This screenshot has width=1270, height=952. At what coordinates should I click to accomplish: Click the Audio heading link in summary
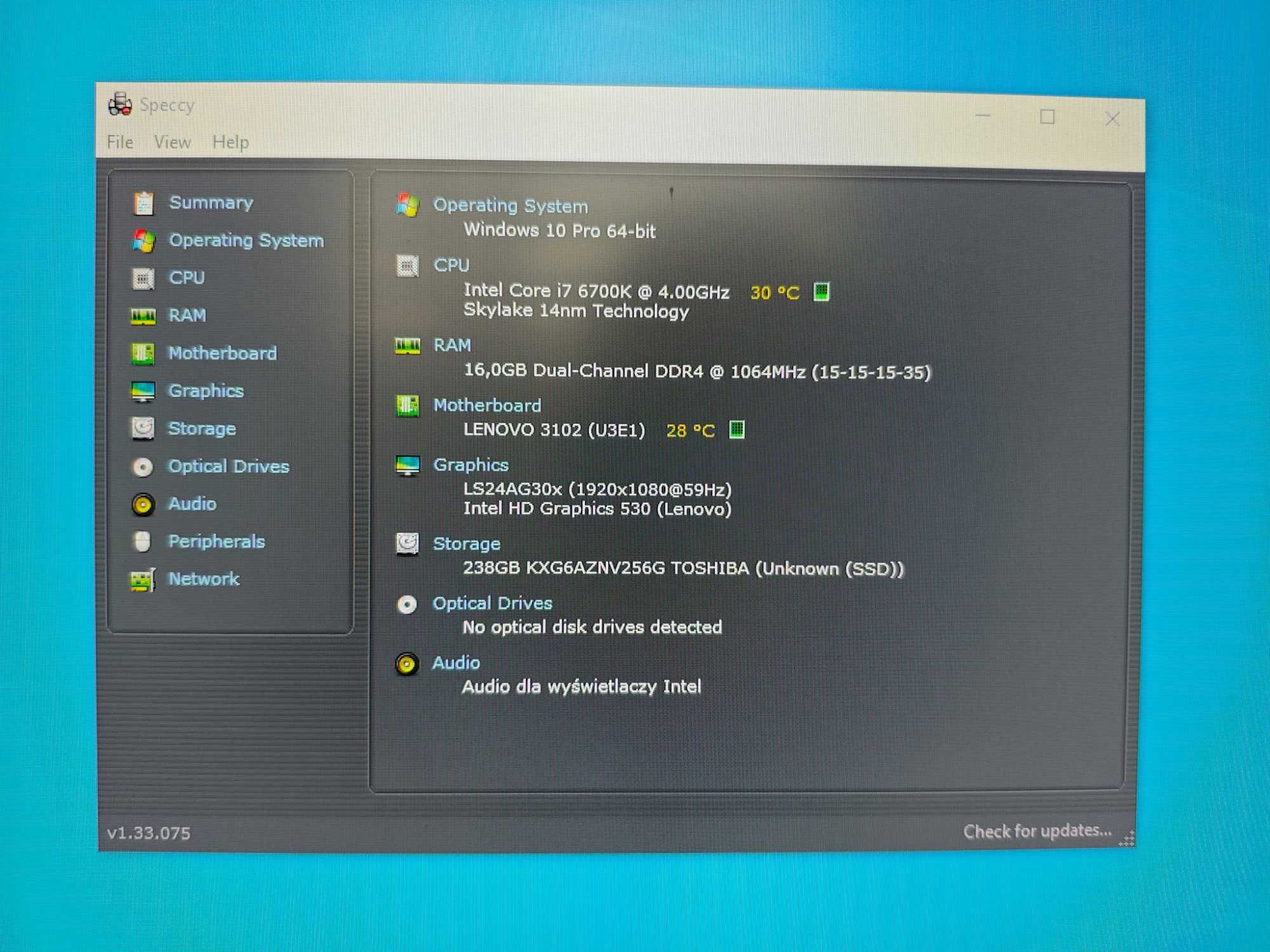pos(456,663)
